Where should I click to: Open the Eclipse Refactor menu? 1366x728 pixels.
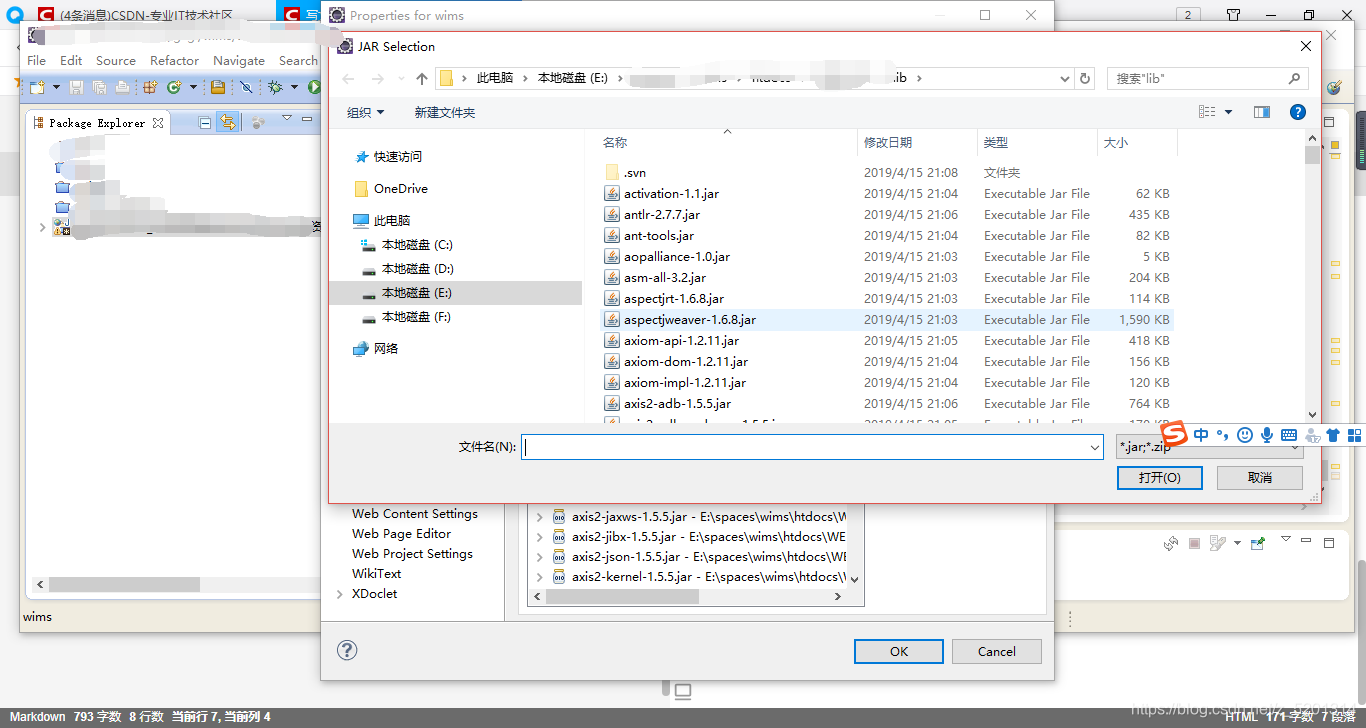[175, 60]
